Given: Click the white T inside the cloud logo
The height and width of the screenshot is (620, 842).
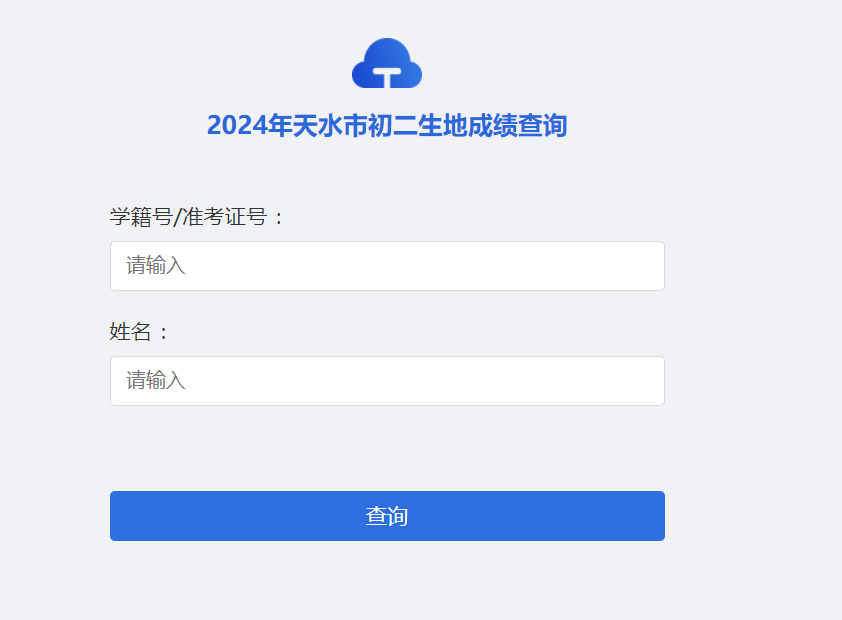Looking at the screenshot, I should click(x=387, y=74).
